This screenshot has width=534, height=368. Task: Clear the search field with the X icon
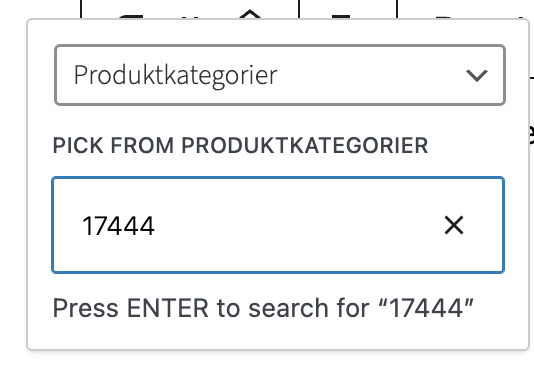pos(454,225)
